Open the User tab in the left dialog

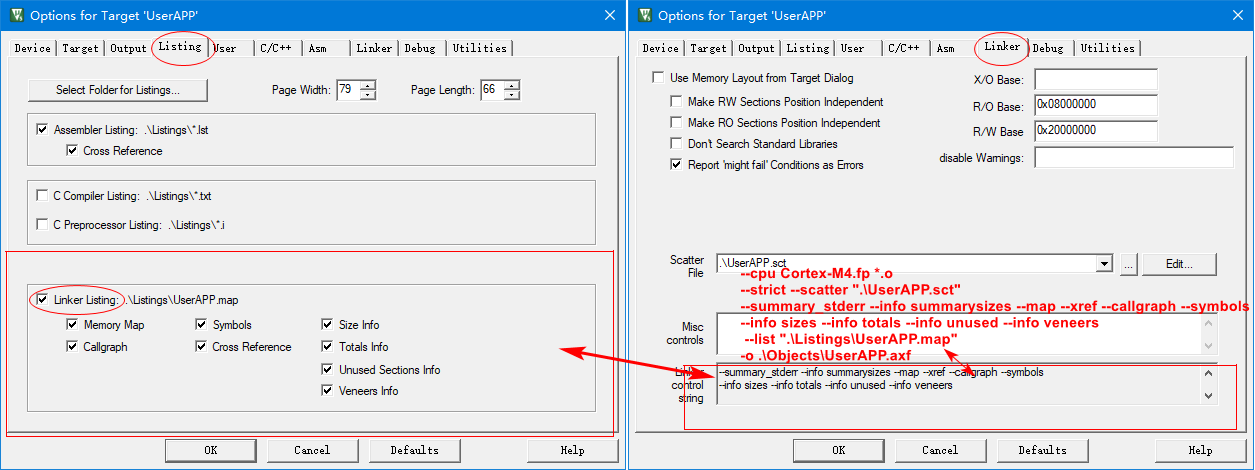point(227,48)
